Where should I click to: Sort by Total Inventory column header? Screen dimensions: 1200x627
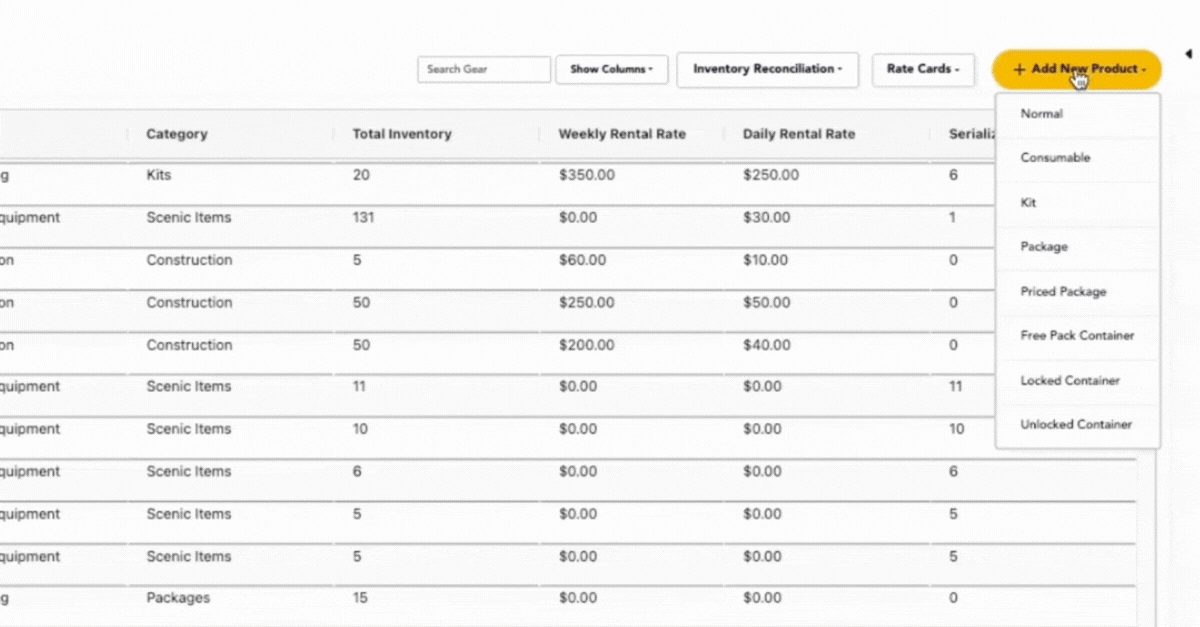click(402, 134)
